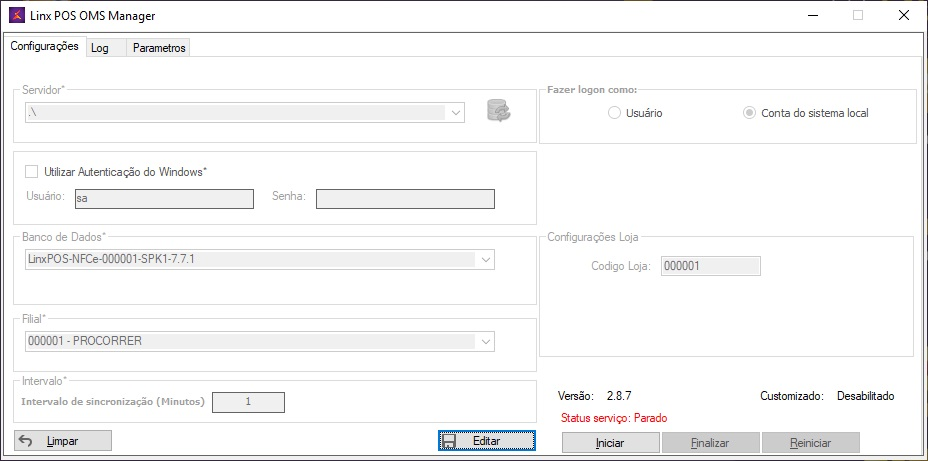Viewport: 928px width, 461px height.
Task: Click the Linx app icon in title bar
Action: (17, 15)
